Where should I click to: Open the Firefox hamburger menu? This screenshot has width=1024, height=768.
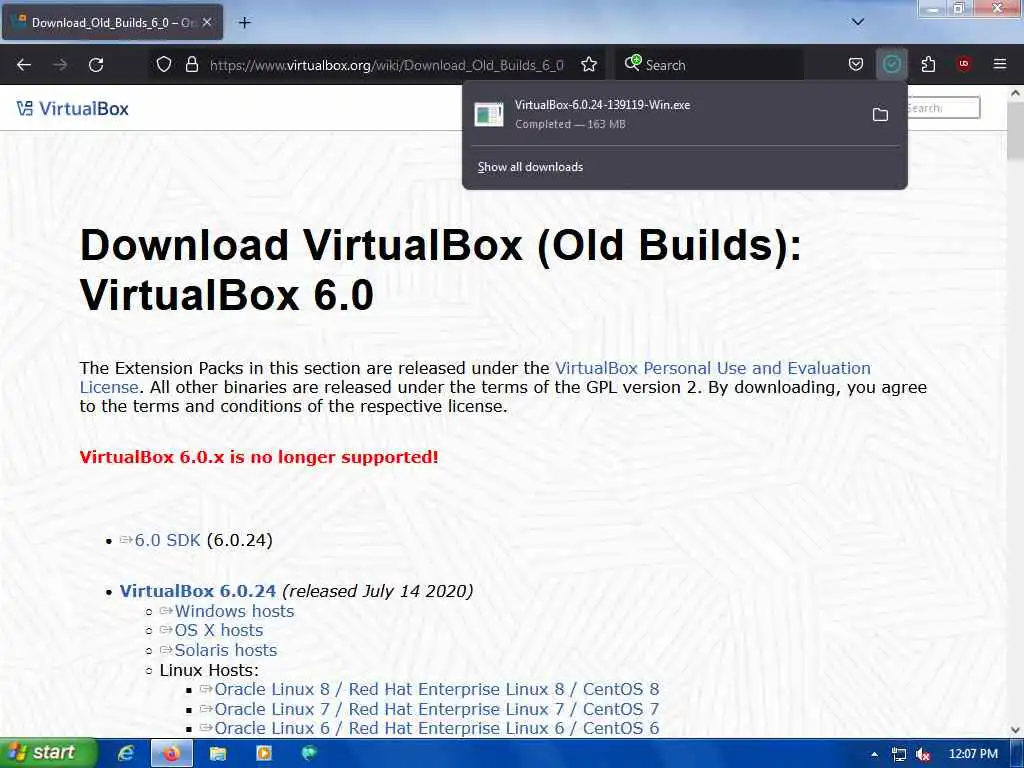pos(999,64)
